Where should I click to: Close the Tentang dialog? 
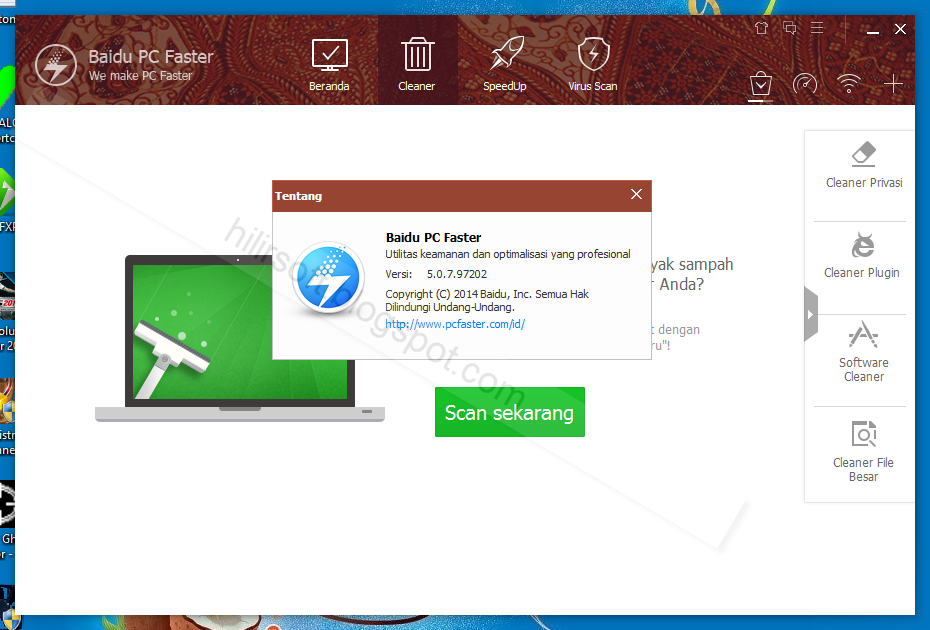click(x=636, y=195)
